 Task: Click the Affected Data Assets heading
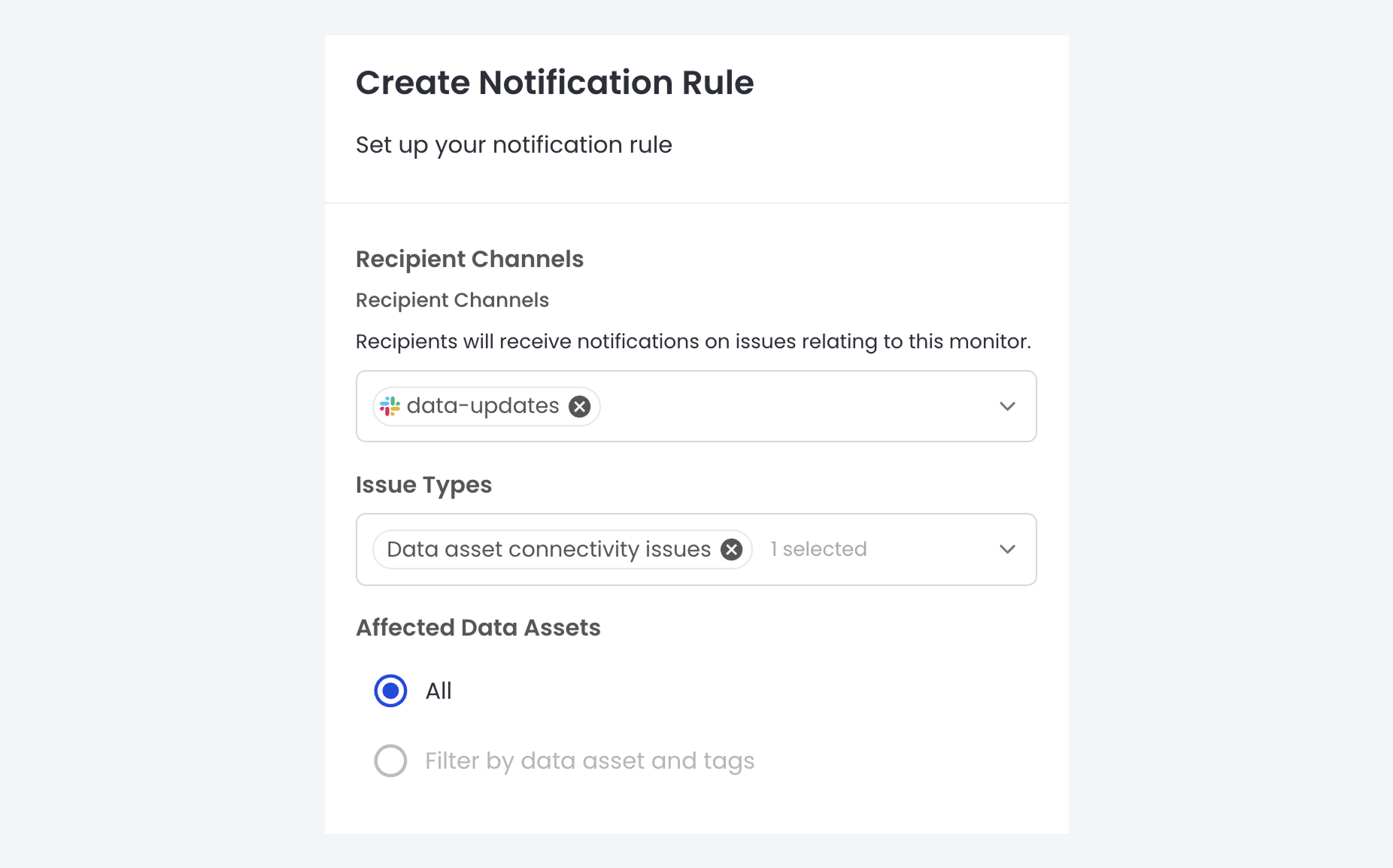pos(478,627)
